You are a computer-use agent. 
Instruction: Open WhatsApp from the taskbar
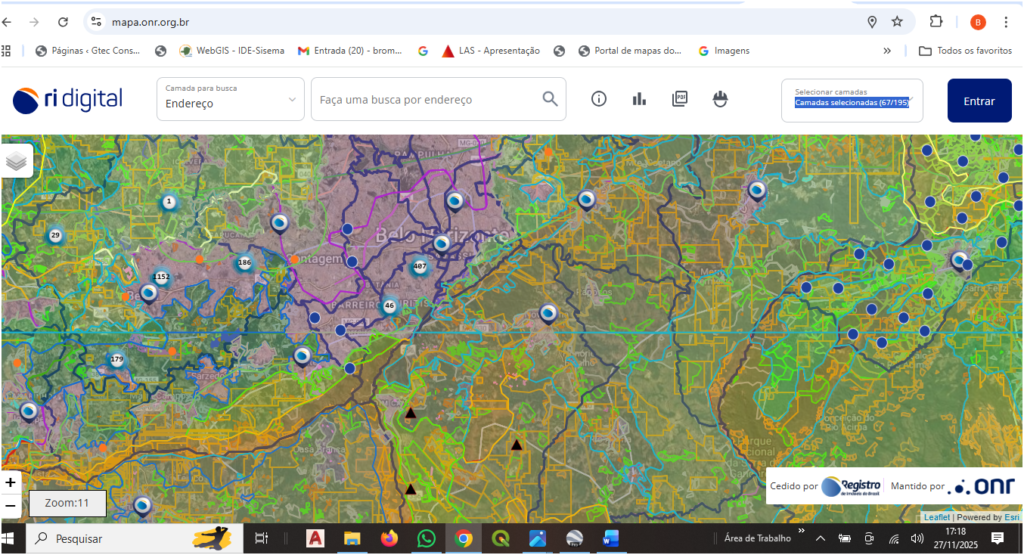[x=426, y=539]
